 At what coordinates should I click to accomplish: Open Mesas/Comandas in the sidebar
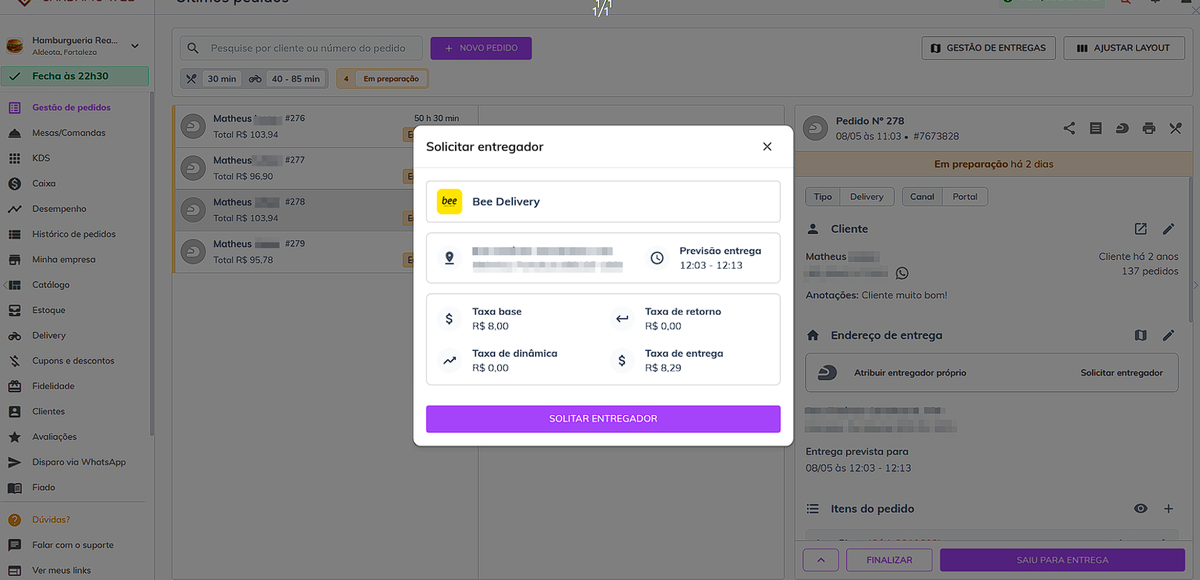click(68, 133)
